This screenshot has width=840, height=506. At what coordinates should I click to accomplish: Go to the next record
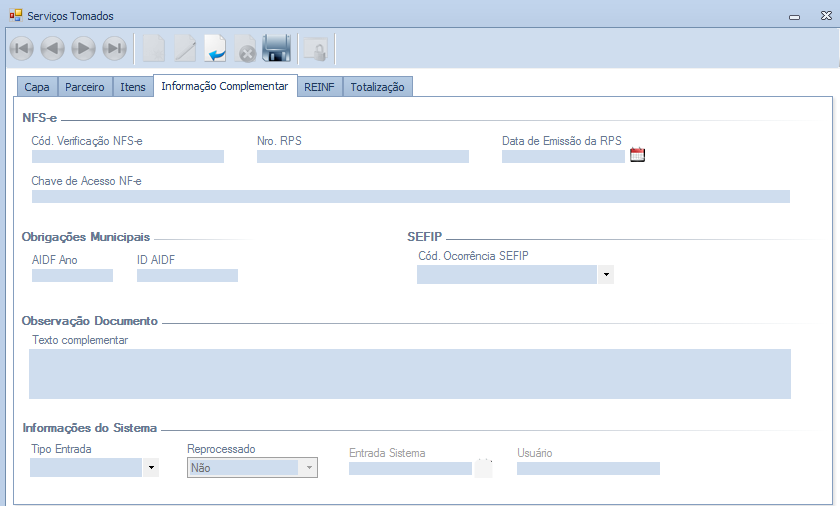pyautogui.click(x=84, y=48)
